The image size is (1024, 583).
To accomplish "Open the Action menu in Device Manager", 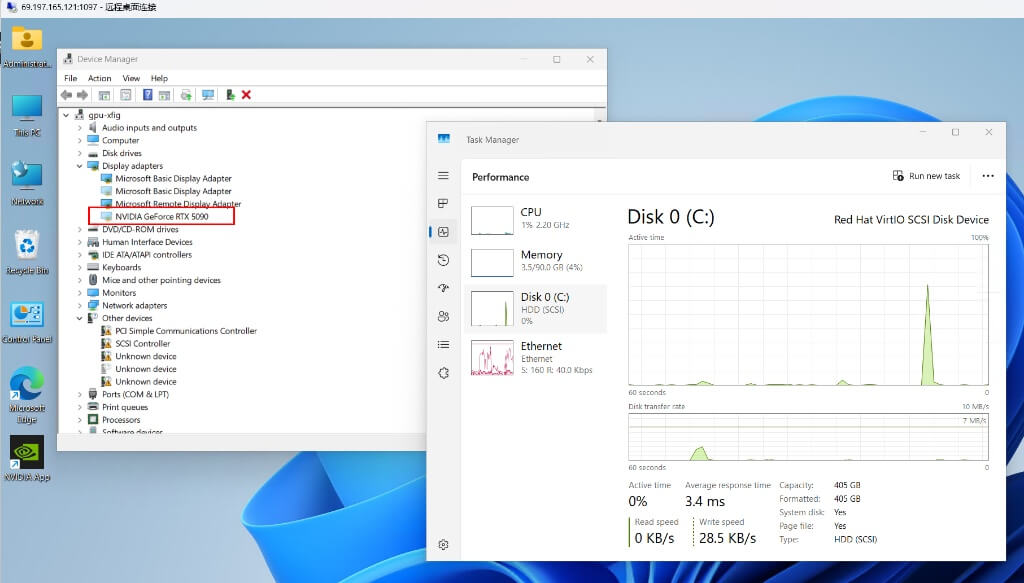I will tap(99, 78).
